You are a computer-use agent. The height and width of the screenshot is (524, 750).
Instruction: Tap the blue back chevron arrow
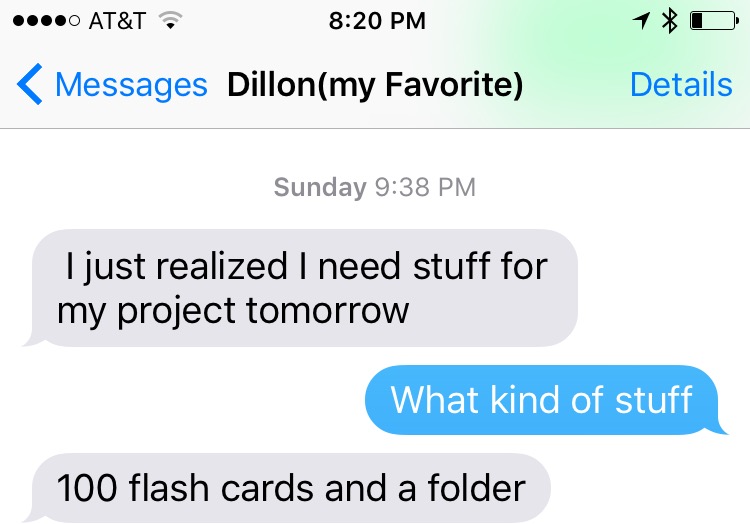[x=29, y=84]
